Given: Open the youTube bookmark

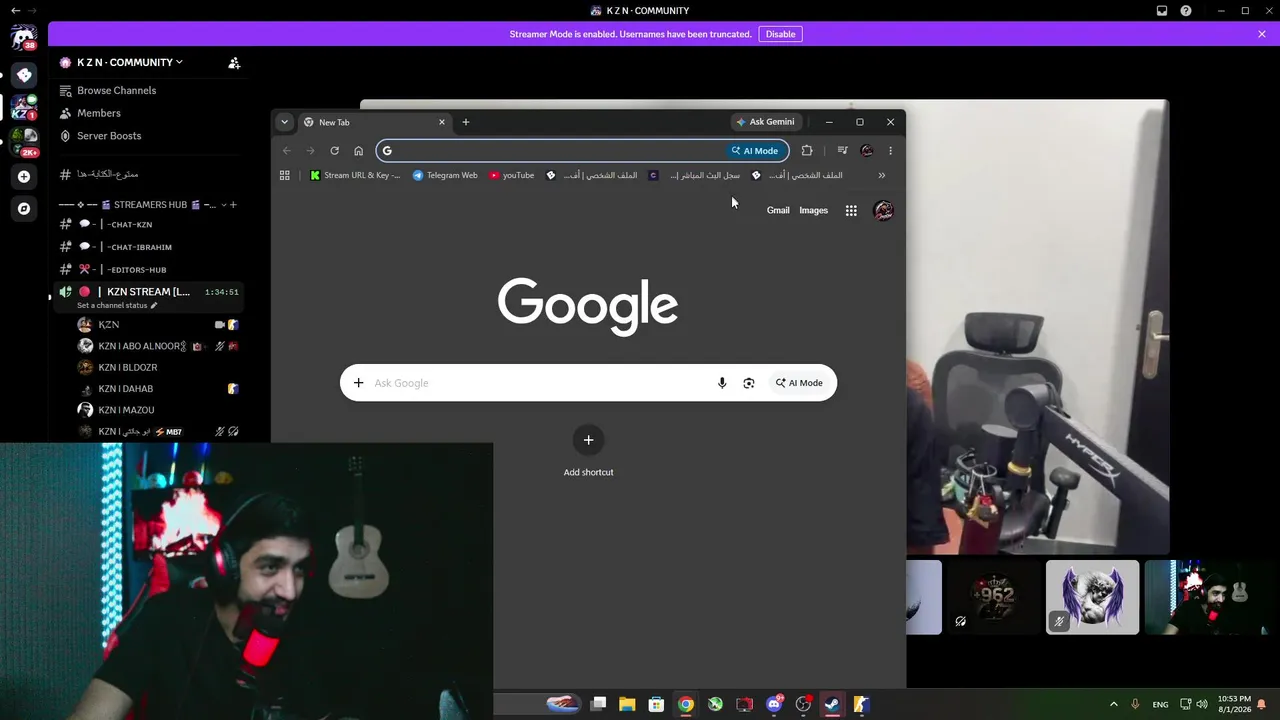Looking at the screenshot, I should 512,175.
